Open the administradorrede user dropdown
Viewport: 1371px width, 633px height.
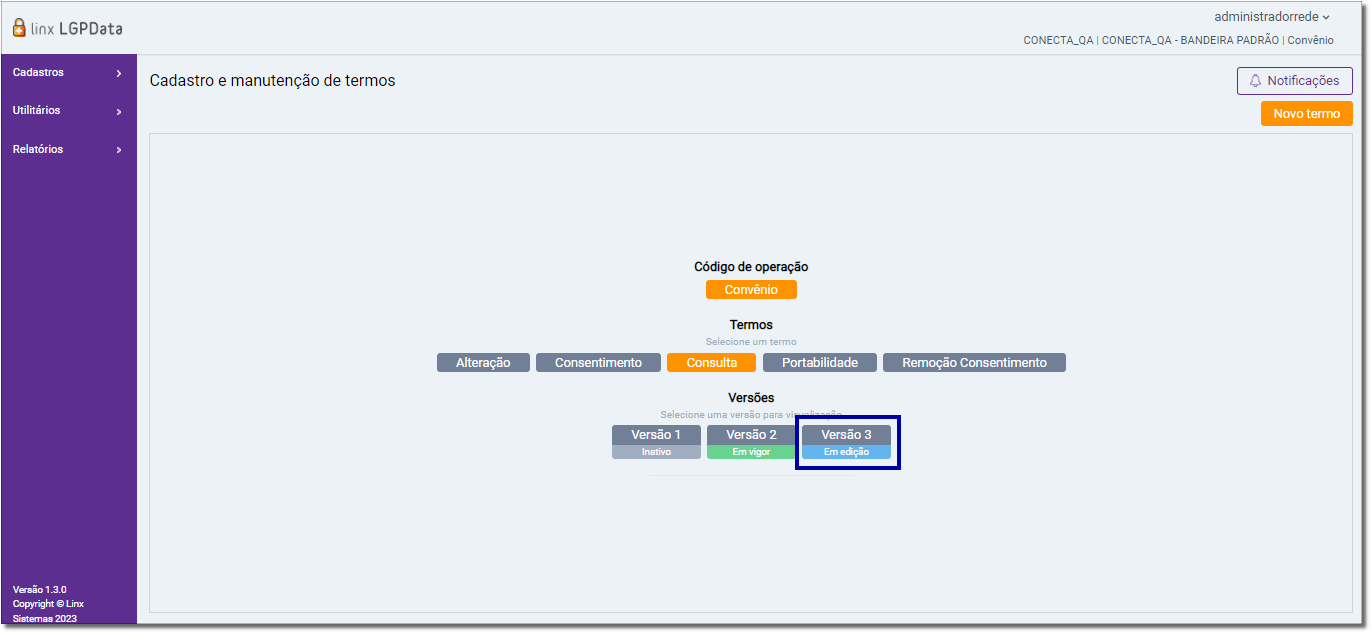click(1272, 16)
